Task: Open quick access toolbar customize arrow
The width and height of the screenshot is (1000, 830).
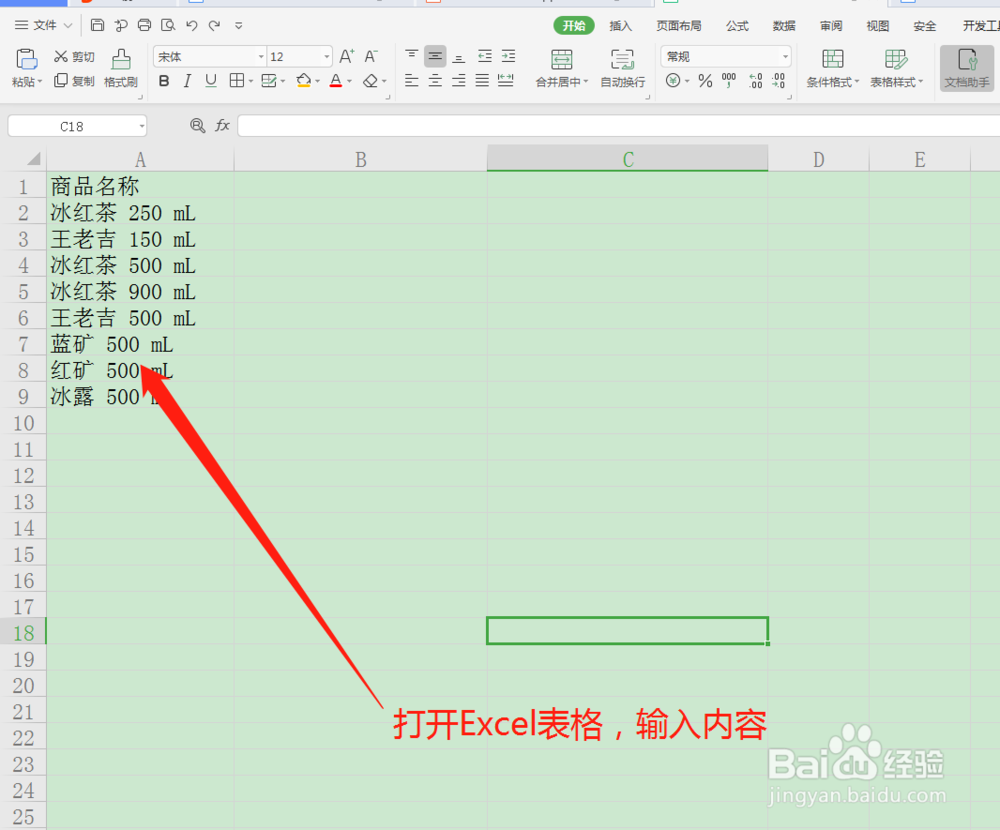Action: [239, 26]
